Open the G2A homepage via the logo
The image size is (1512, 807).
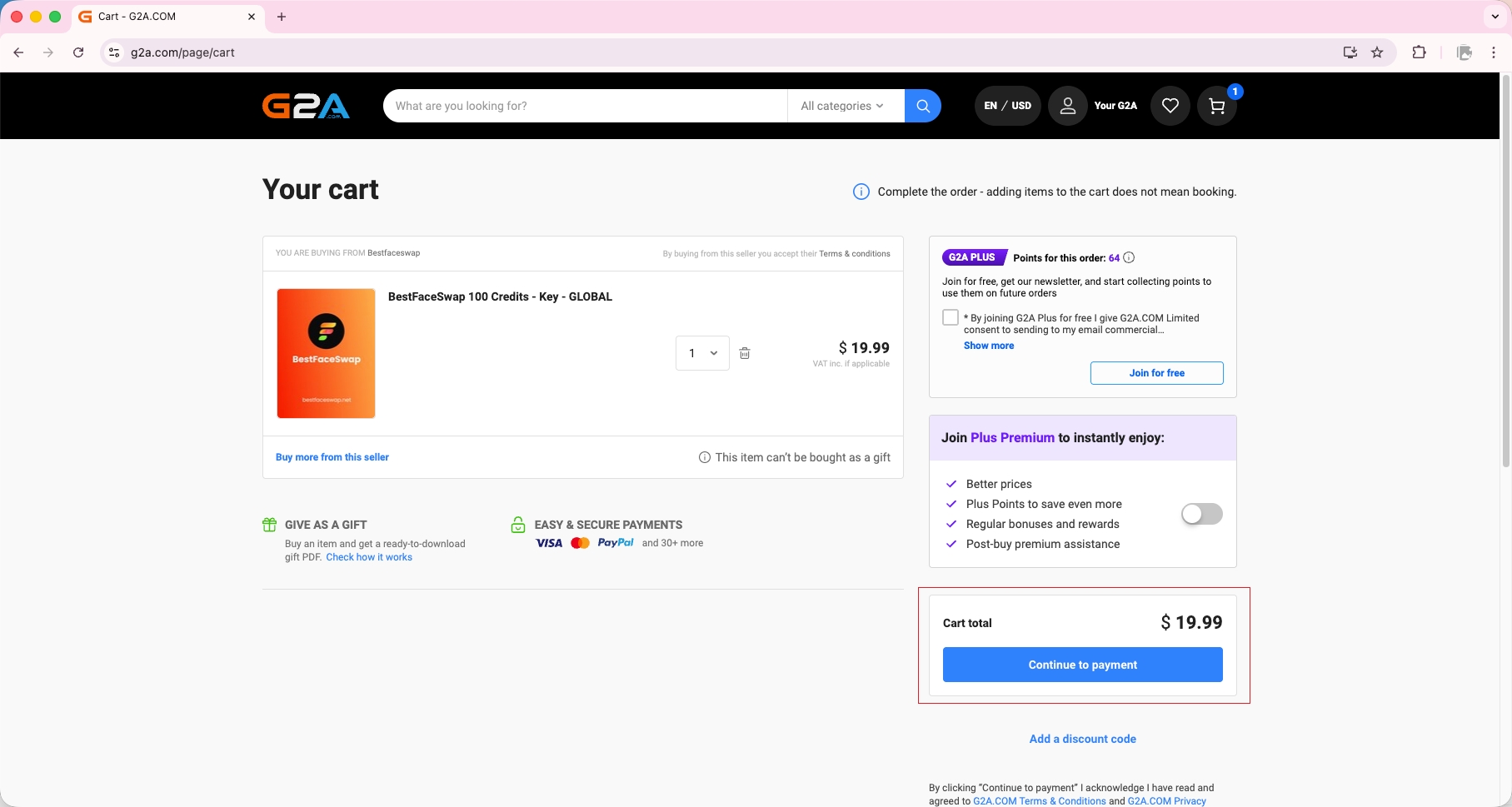(306, 105)
